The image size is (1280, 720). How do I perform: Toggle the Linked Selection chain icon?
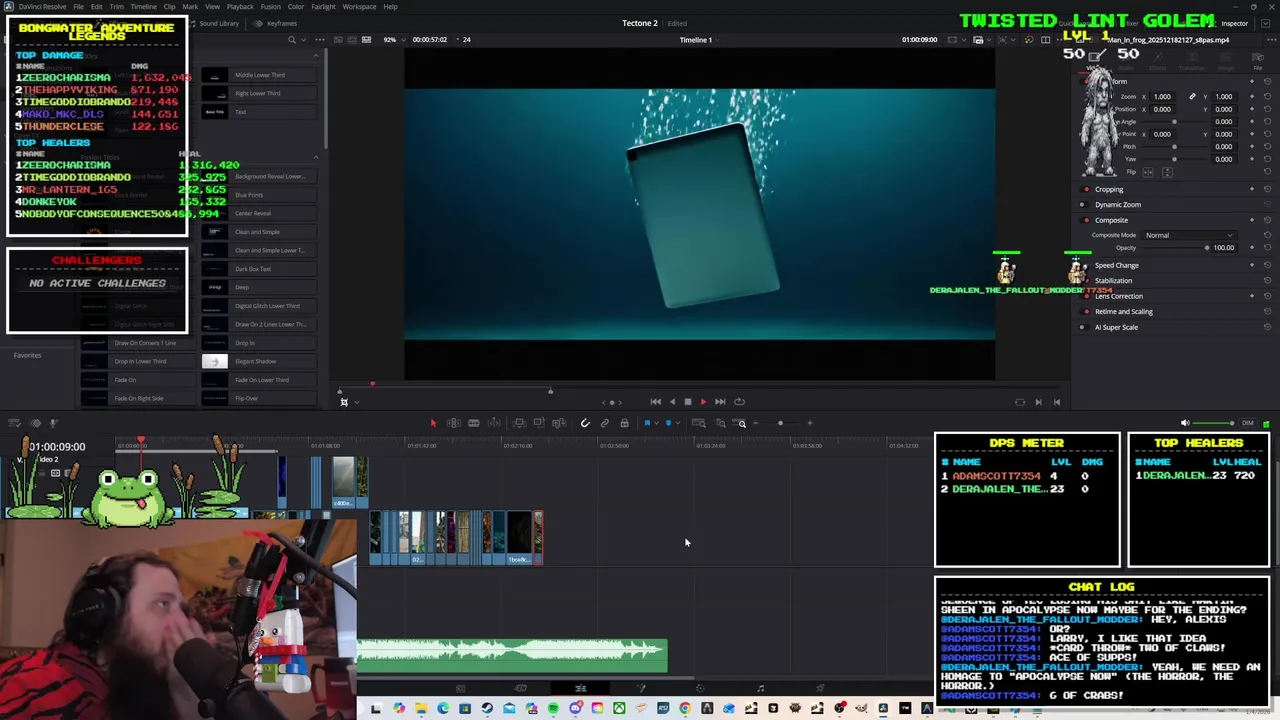point(605,423)
